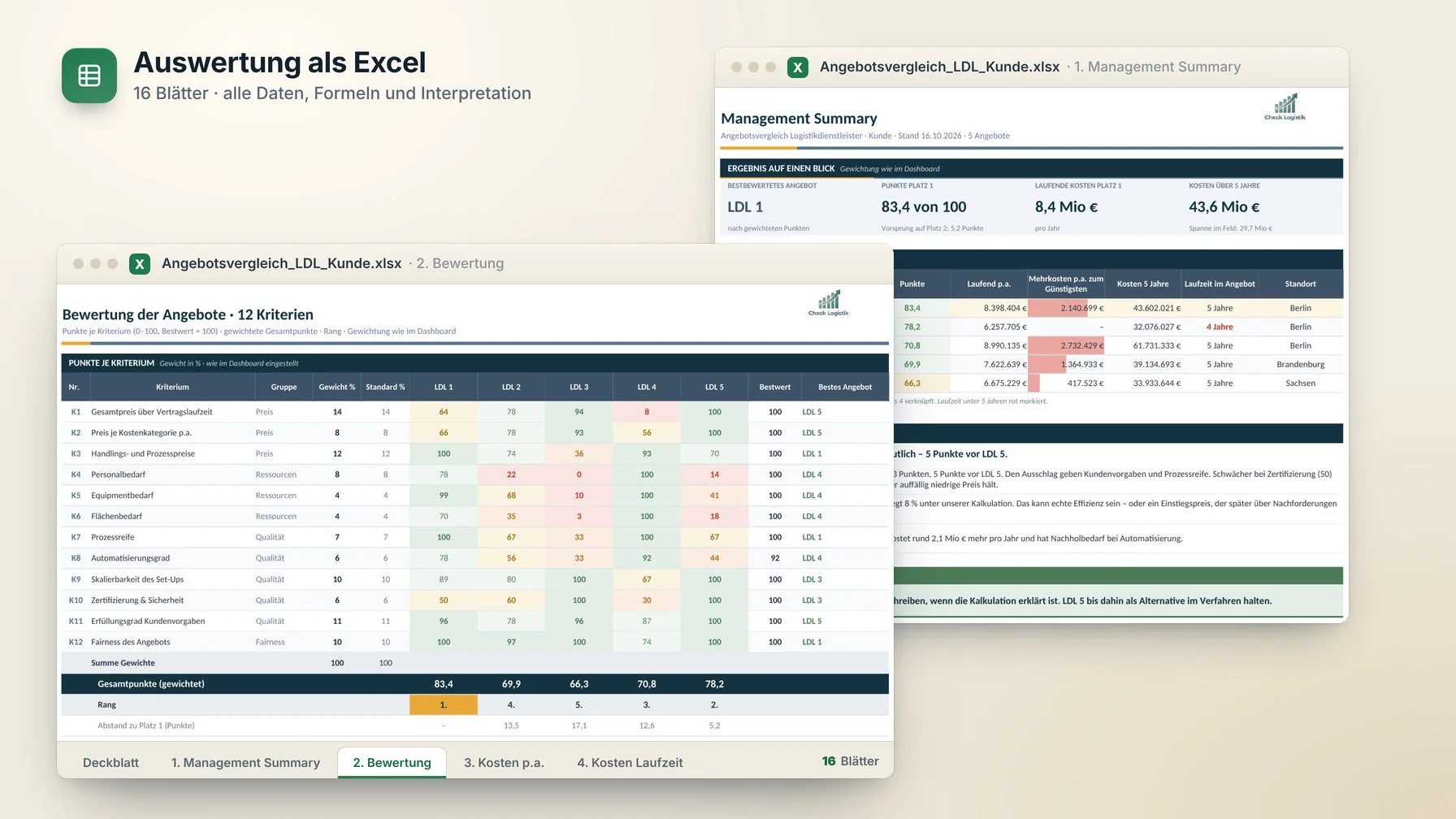Click the 'LDL 1' best offer KPI value
Screen dimensions: 1456x819
745,207
